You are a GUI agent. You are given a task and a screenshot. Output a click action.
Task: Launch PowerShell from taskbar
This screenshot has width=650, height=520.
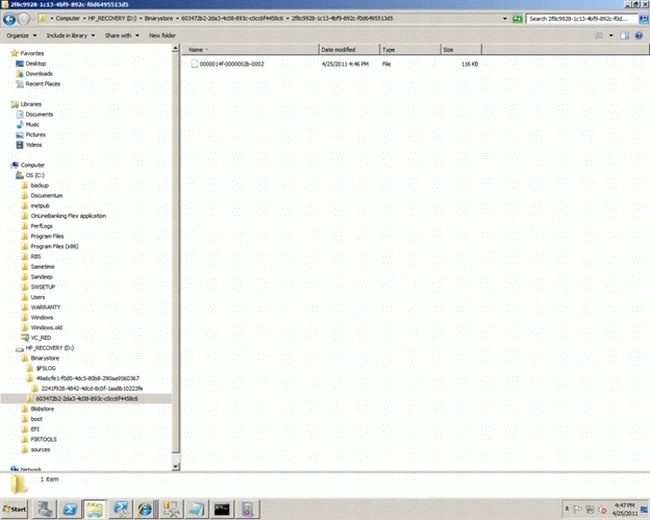[70, 509]
